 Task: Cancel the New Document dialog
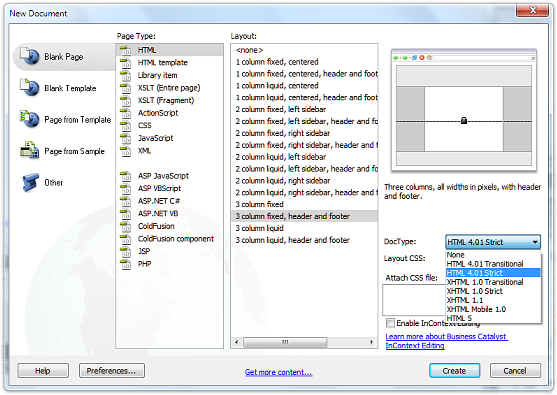point(515,370)
